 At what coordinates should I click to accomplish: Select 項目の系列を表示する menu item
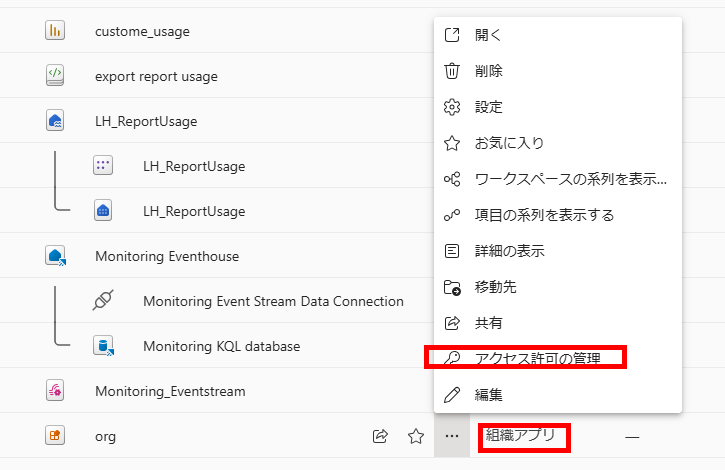pyautogui.click(x=558, y=215)
